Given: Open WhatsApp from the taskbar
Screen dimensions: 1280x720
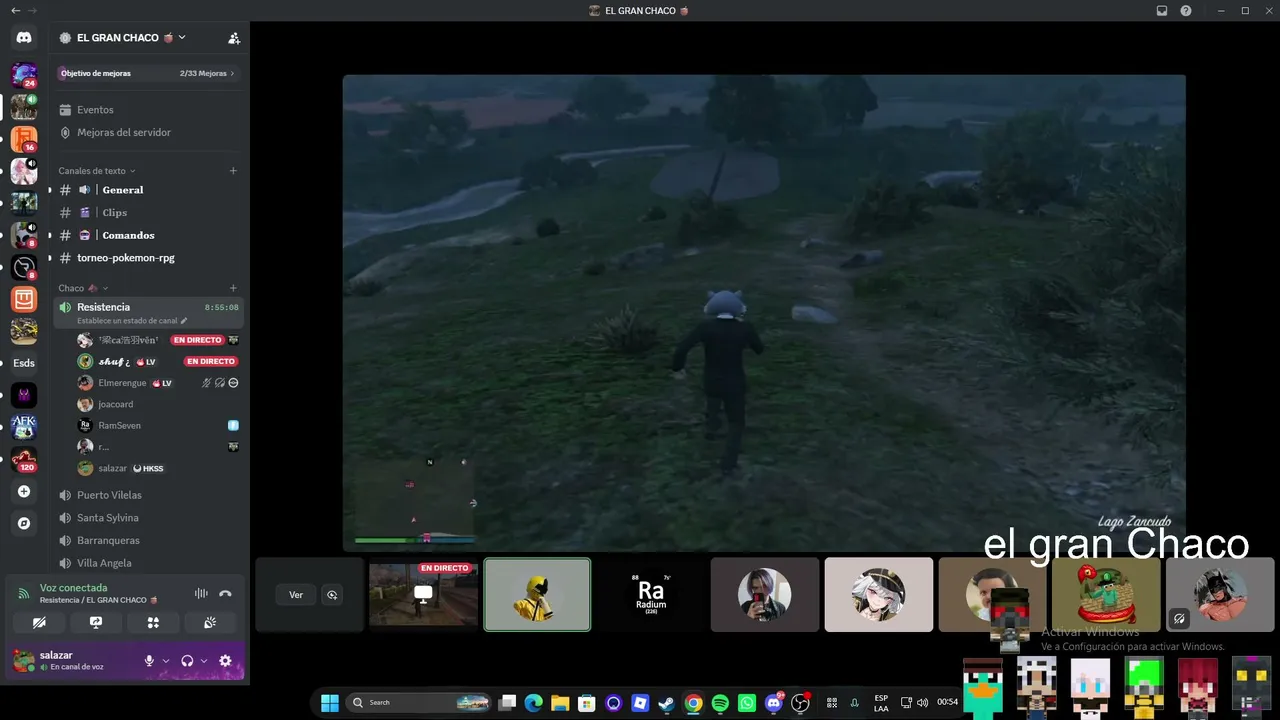Looking at the screenshot, I should pyautogui.click(x=747, y=703).
